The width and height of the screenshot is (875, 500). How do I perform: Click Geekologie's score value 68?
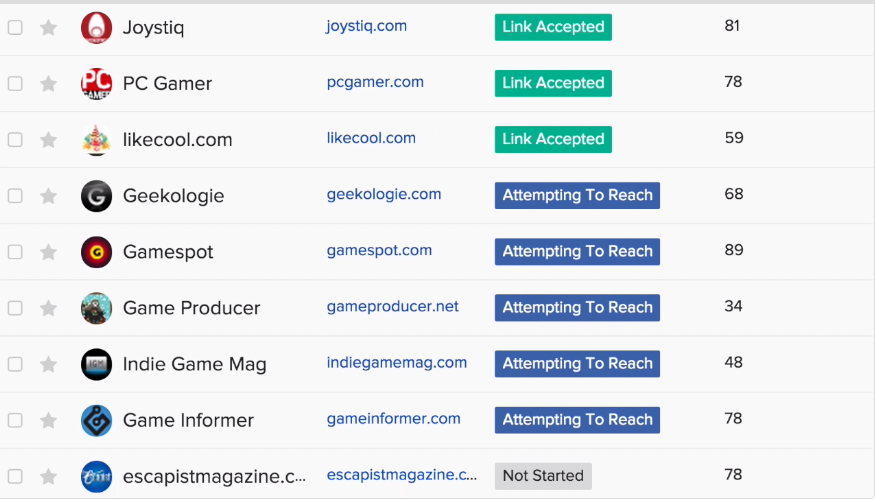click(734, 194)
